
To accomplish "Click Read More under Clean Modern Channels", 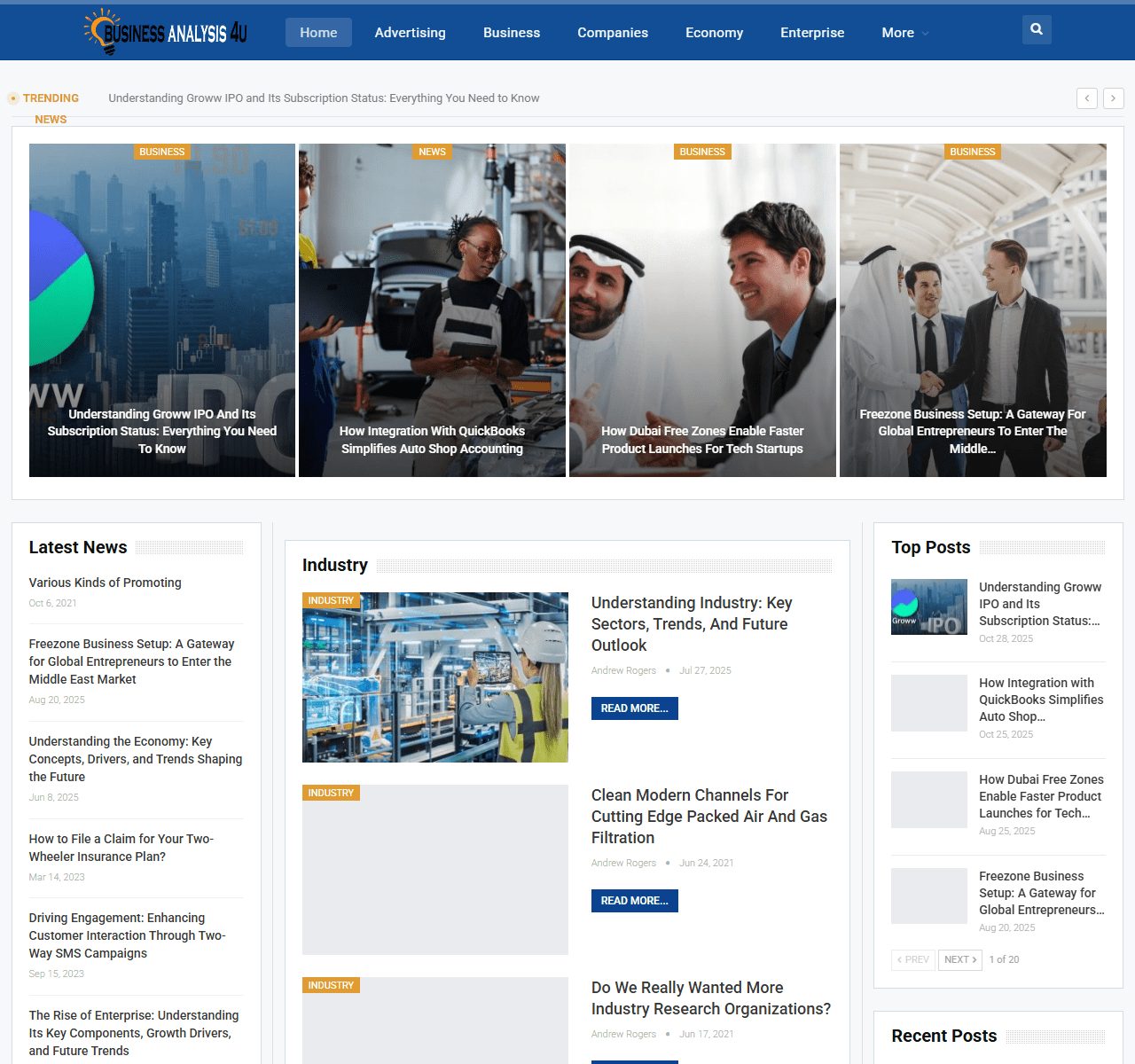I will click(x=634, y=901).
